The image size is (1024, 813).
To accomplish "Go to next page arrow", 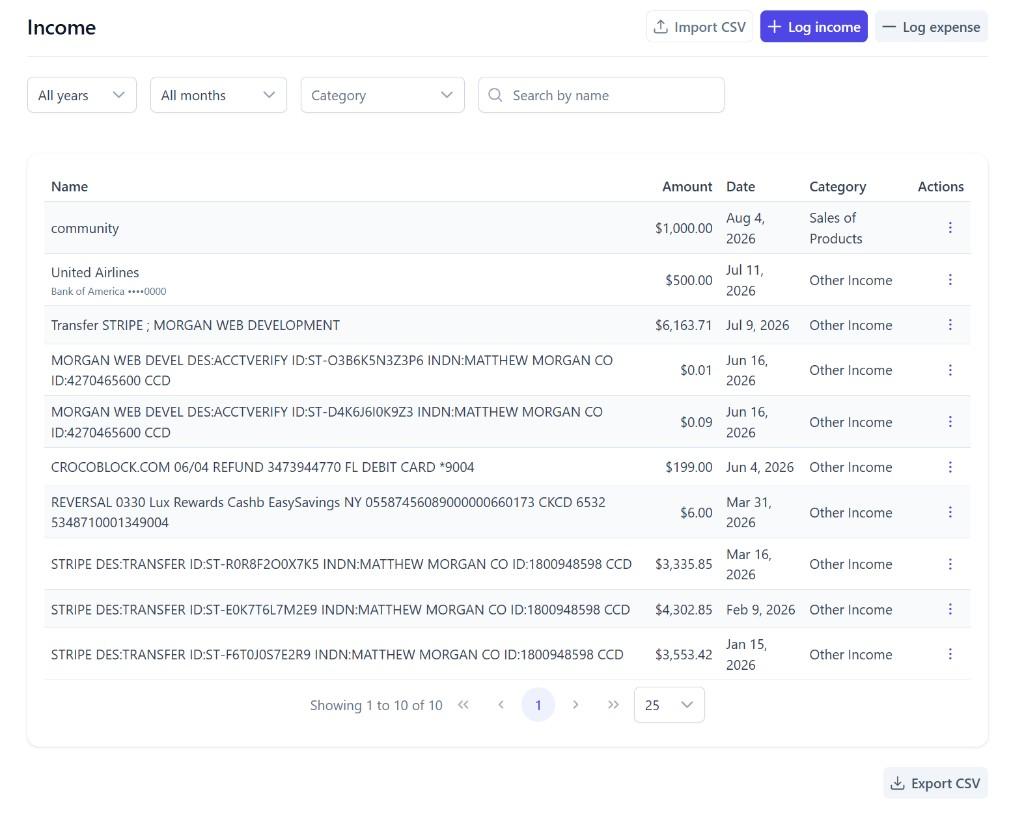I will click(575, 705).
